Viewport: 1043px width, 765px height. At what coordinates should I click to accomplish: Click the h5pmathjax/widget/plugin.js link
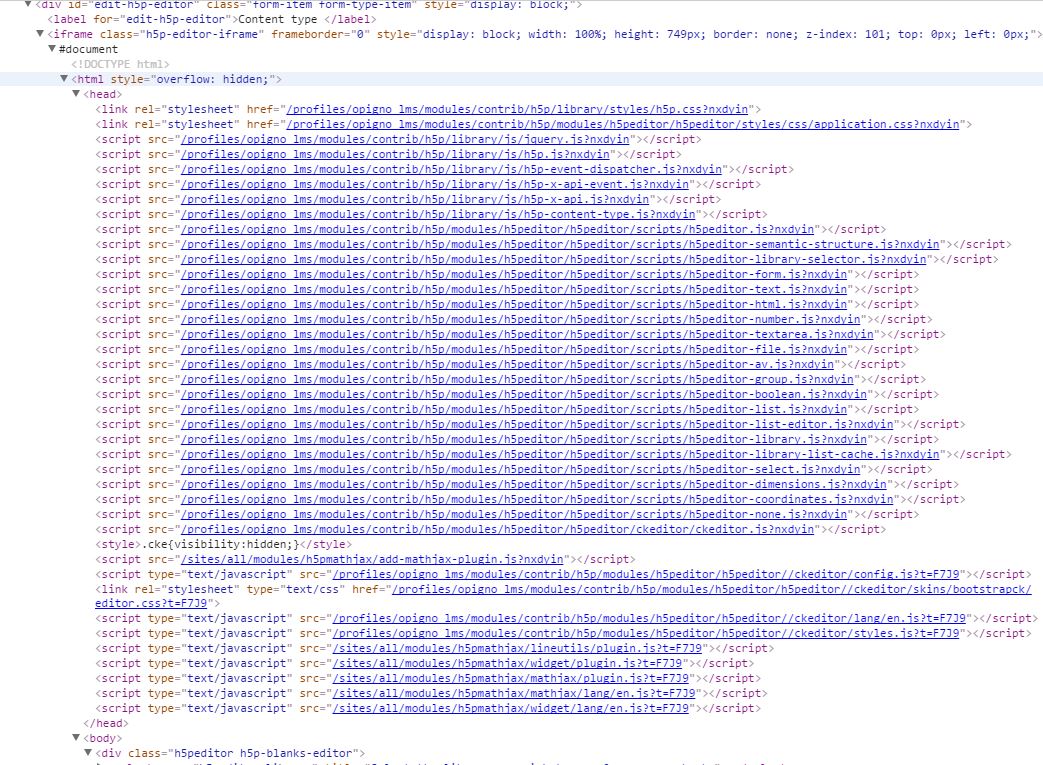click(508, 663)
